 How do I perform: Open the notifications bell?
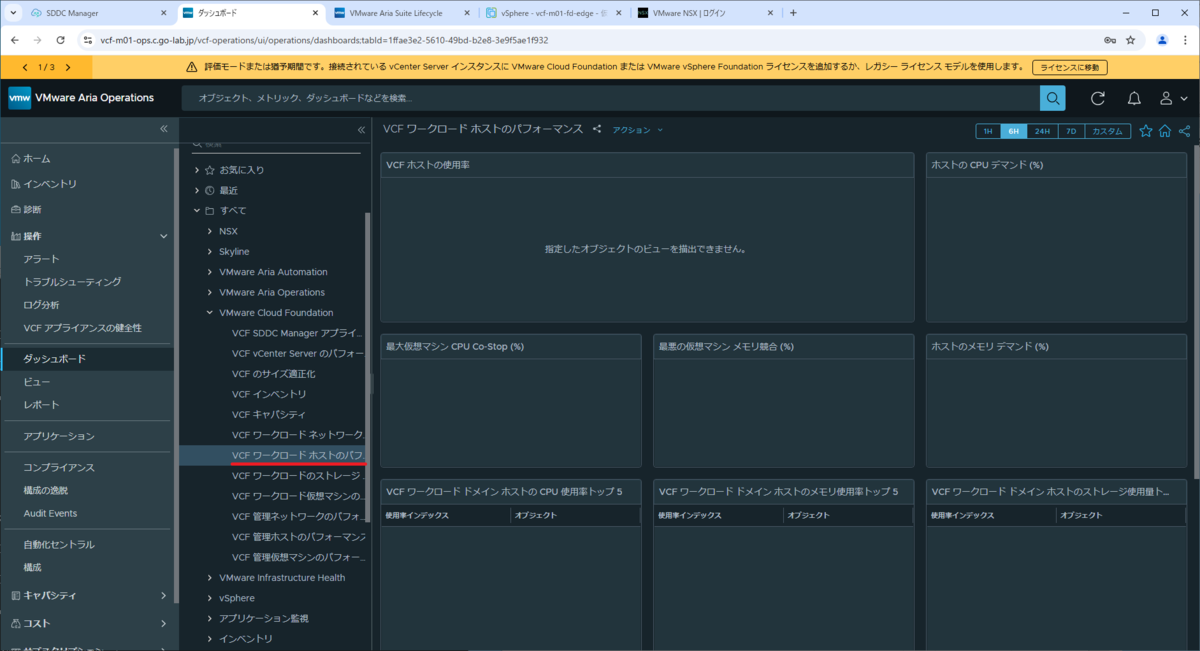point(1134,98)
